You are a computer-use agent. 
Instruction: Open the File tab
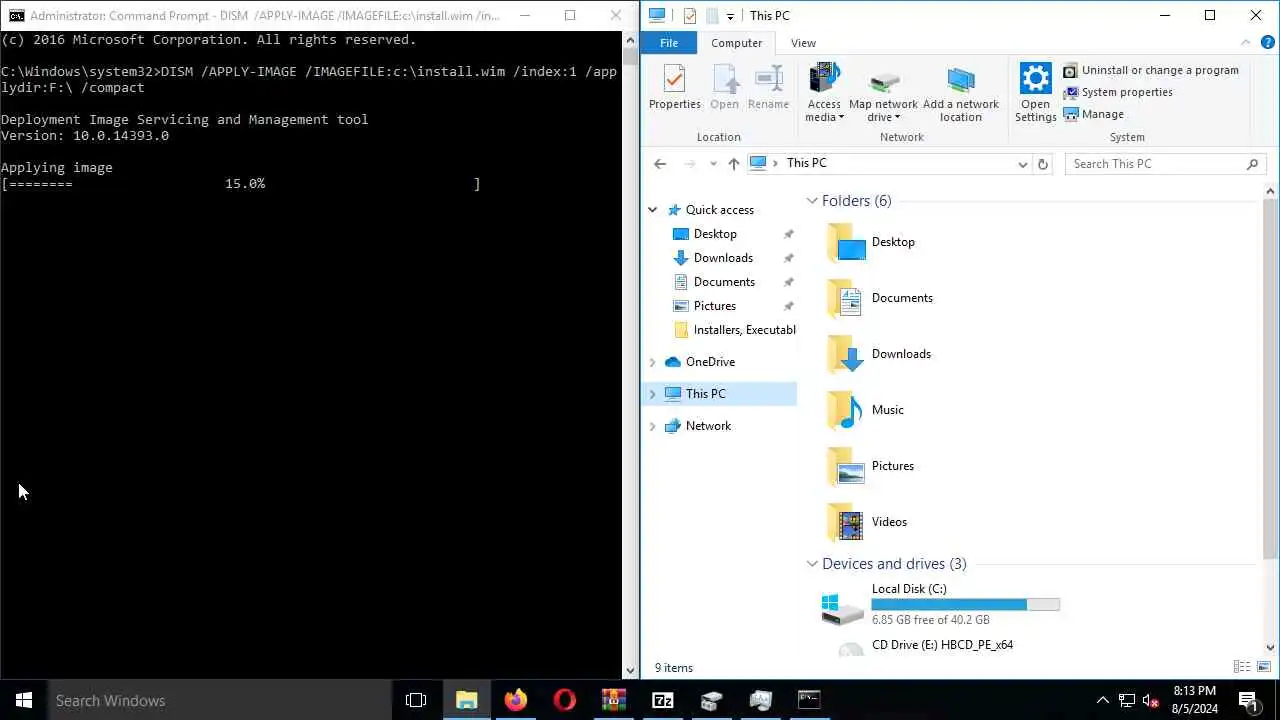(669, 43)
